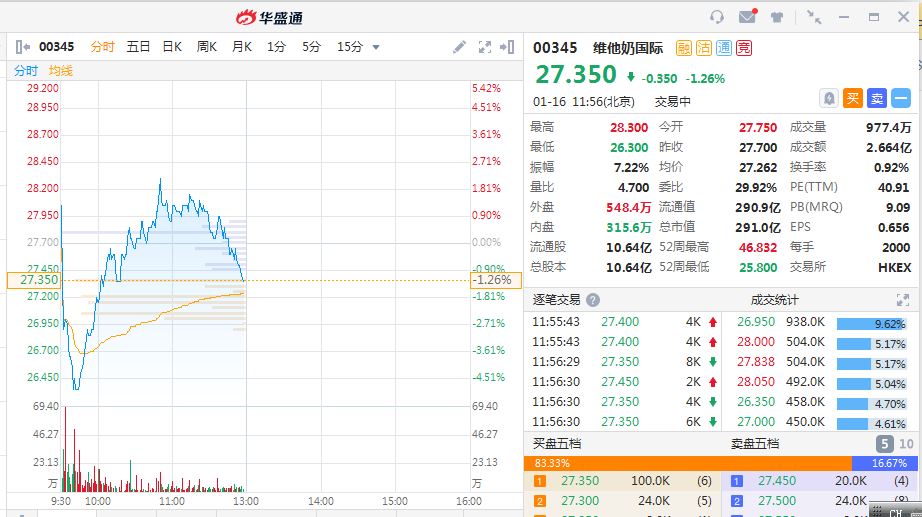
Task: Click the 沽 short-sell badge icon
Action: coord(704,48)
